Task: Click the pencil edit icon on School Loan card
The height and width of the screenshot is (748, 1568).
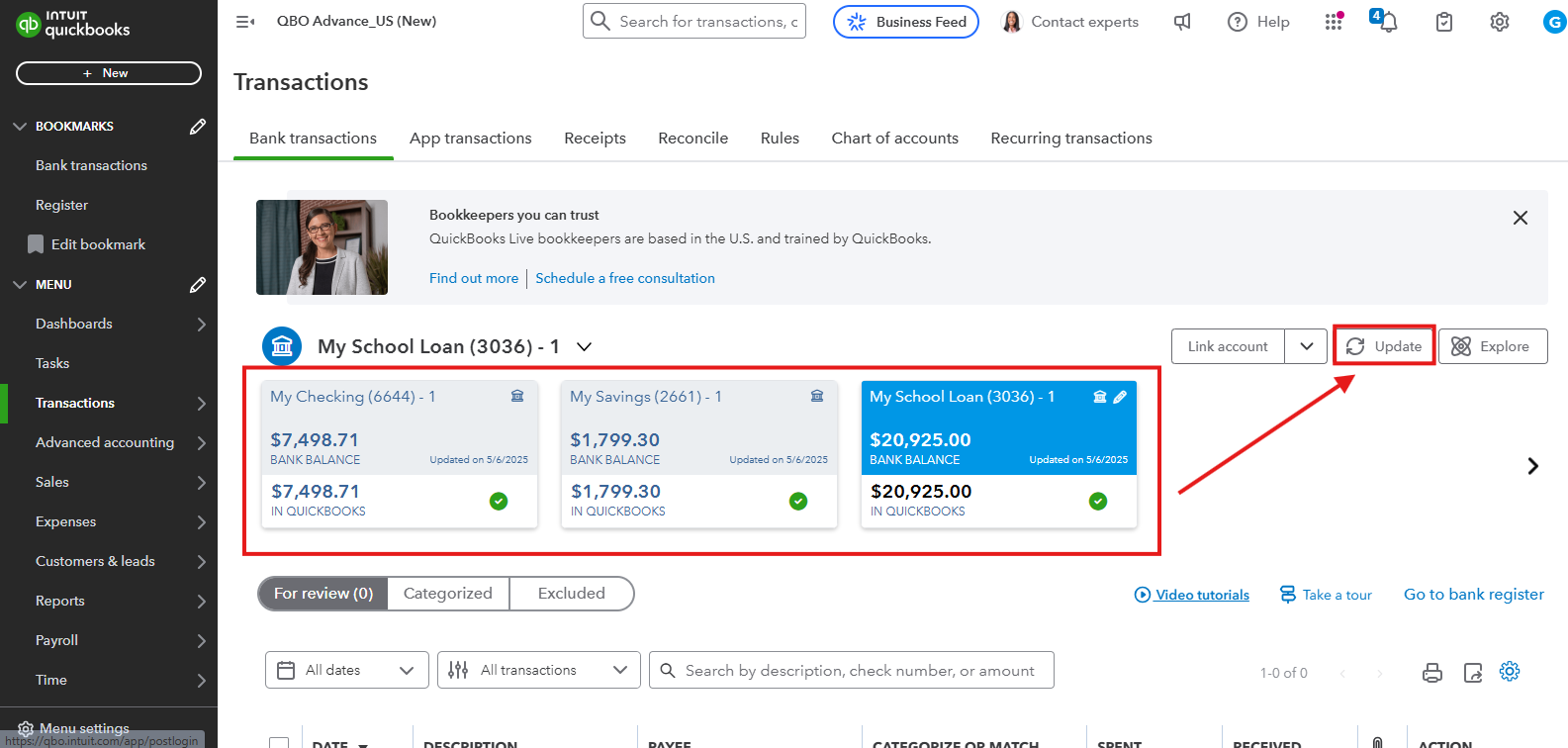Action: [1120, 397]
